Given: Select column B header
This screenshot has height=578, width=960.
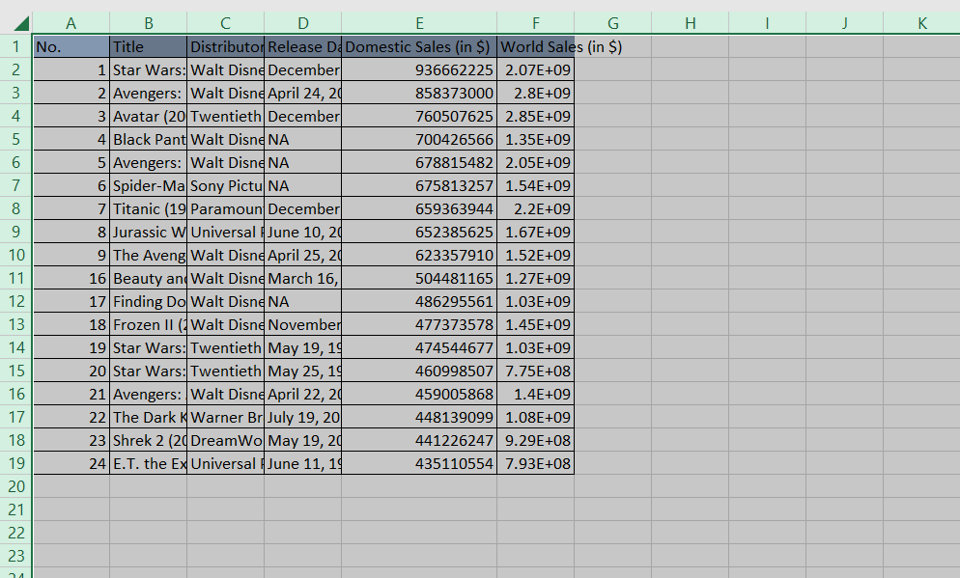Looking at the screenshot, I should 148,23.
